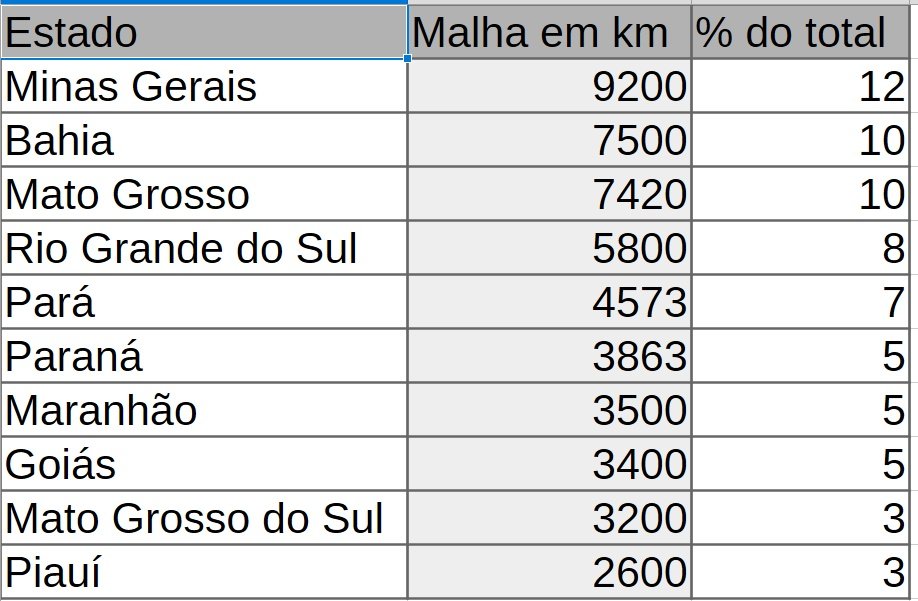Select the cell containing 9200
The height and width of the screenshot is (601, 918).
click(549, 87)
